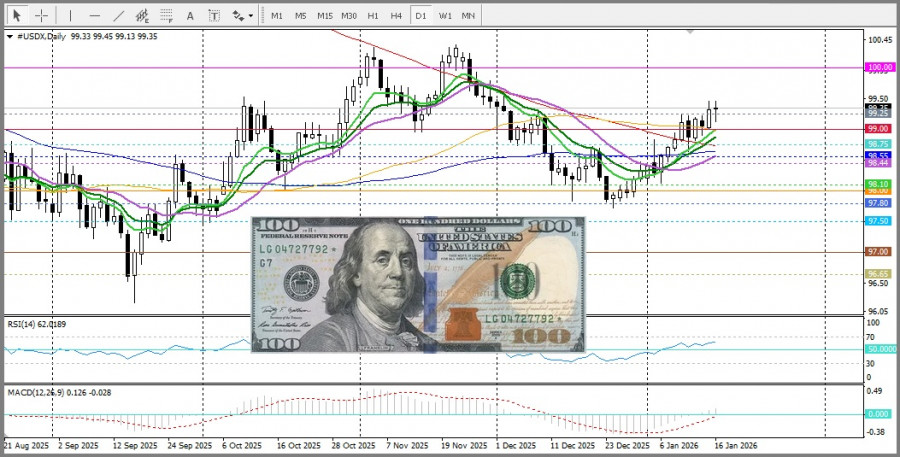Screen dimensions: 900x457
Task: Click the 6 Oct 2025 date label
Action: point(242,446)
